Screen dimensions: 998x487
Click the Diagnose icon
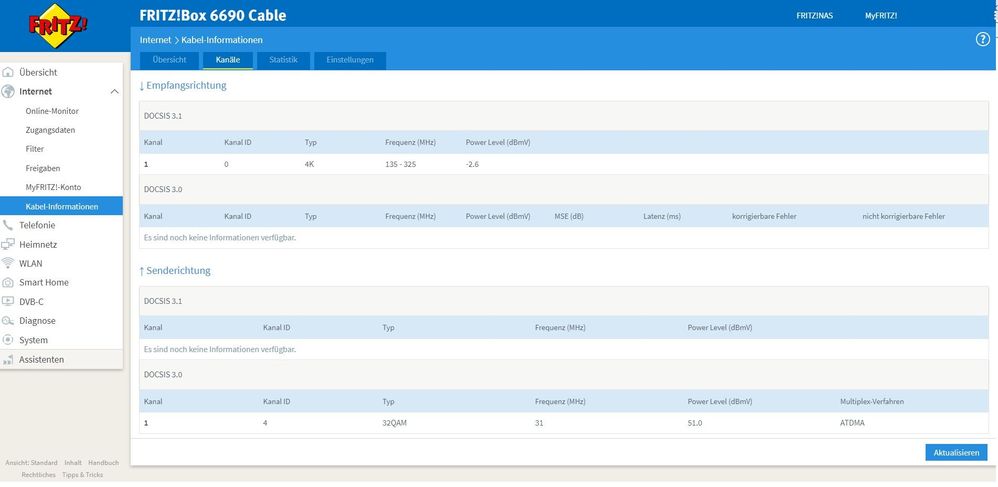click(8, 321)
